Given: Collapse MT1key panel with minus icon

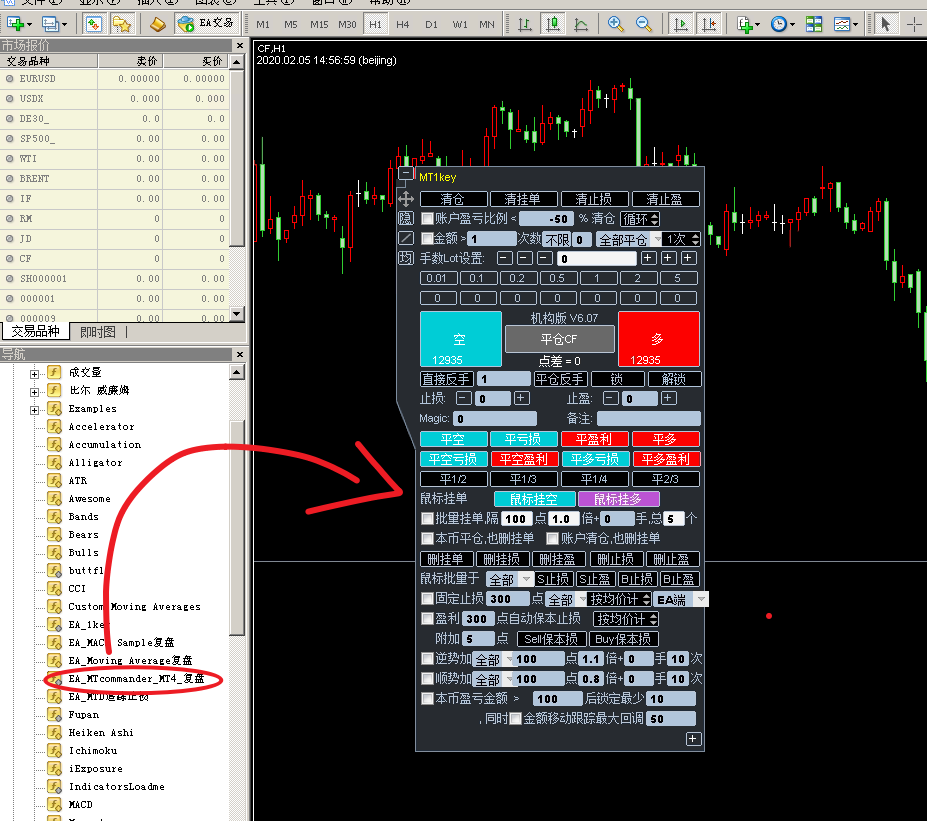Looking at the screenshot, I should pyautogui.click(x=405, y=174).
